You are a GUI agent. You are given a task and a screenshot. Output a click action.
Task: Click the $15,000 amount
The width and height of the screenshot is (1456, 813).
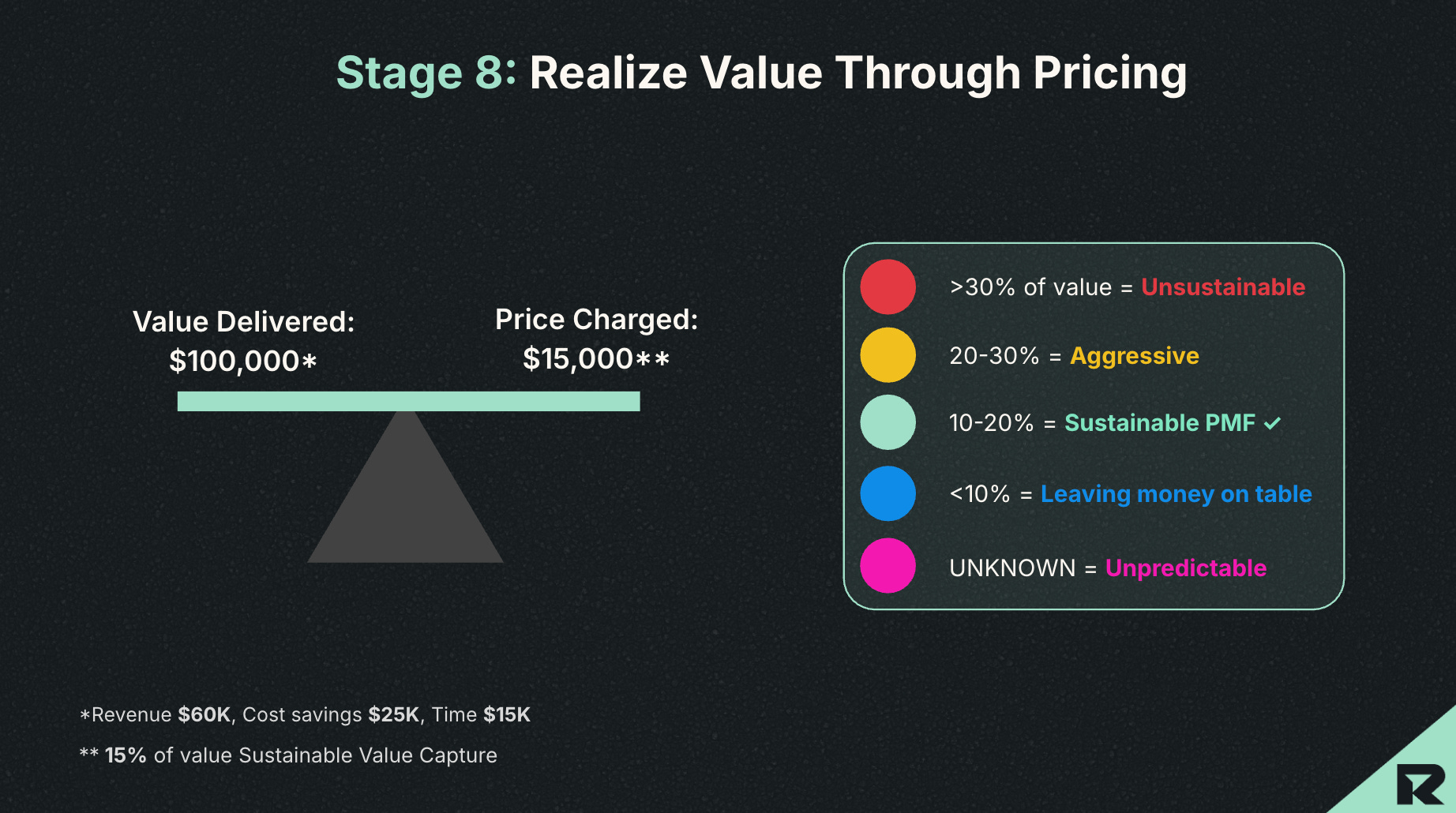(596, 359)
